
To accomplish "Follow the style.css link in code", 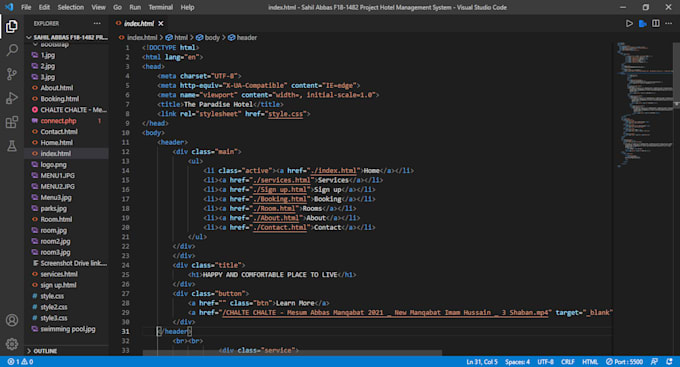I will coord(285,114).
